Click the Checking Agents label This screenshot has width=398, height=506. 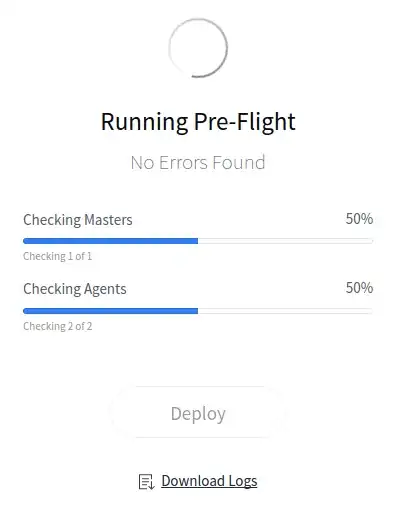(75, 289)
